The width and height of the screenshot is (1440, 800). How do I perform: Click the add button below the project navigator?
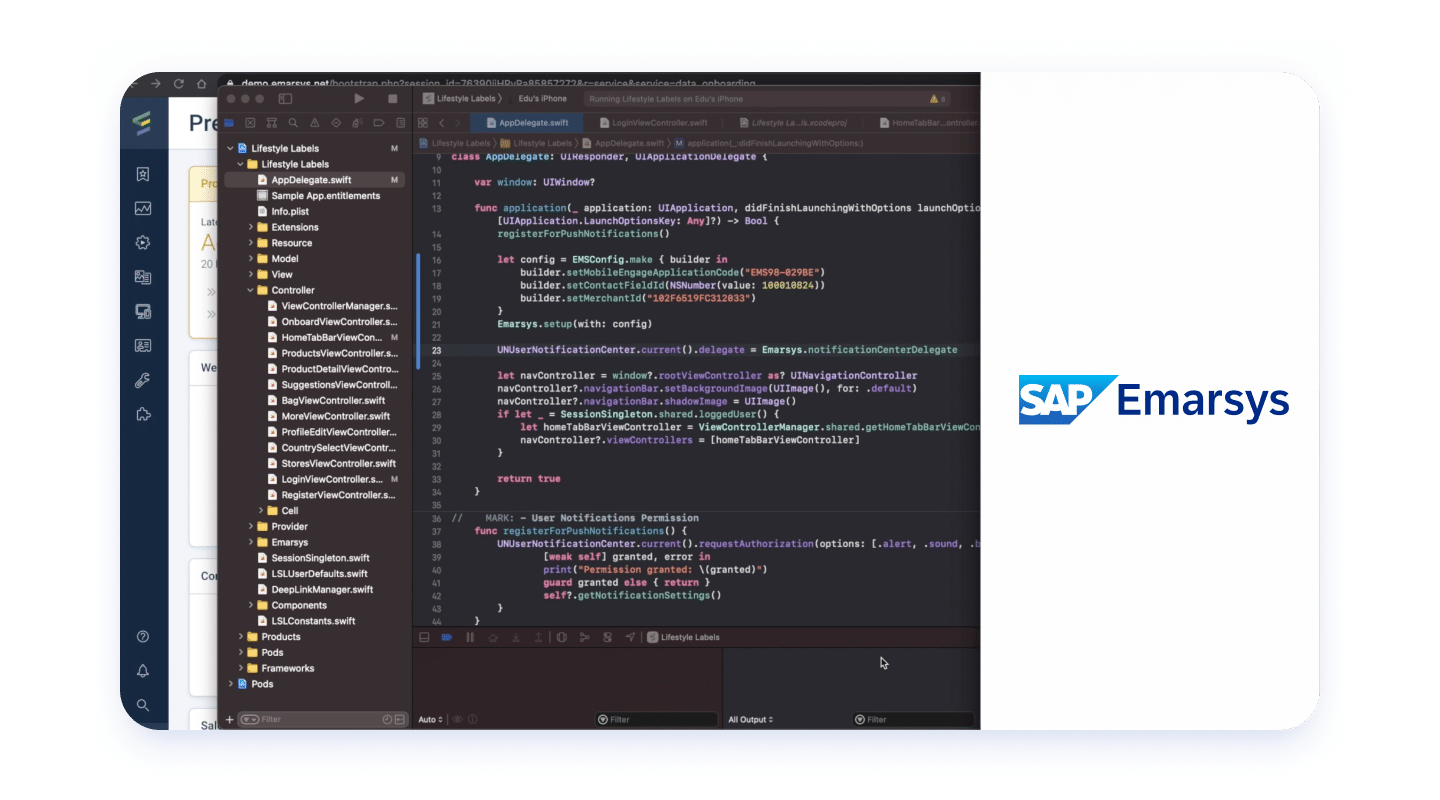(230, 719)
